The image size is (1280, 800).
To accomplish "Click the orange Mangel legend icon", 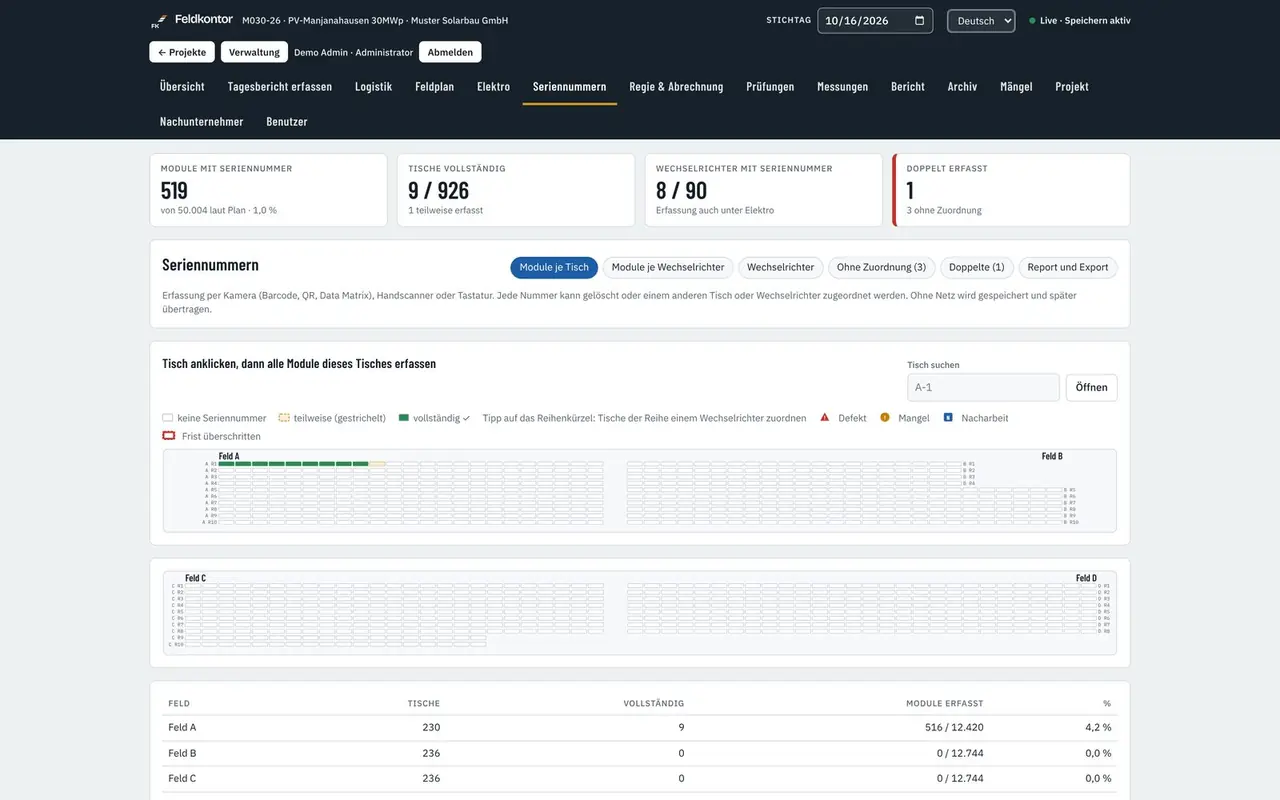I will coord(885,417).
